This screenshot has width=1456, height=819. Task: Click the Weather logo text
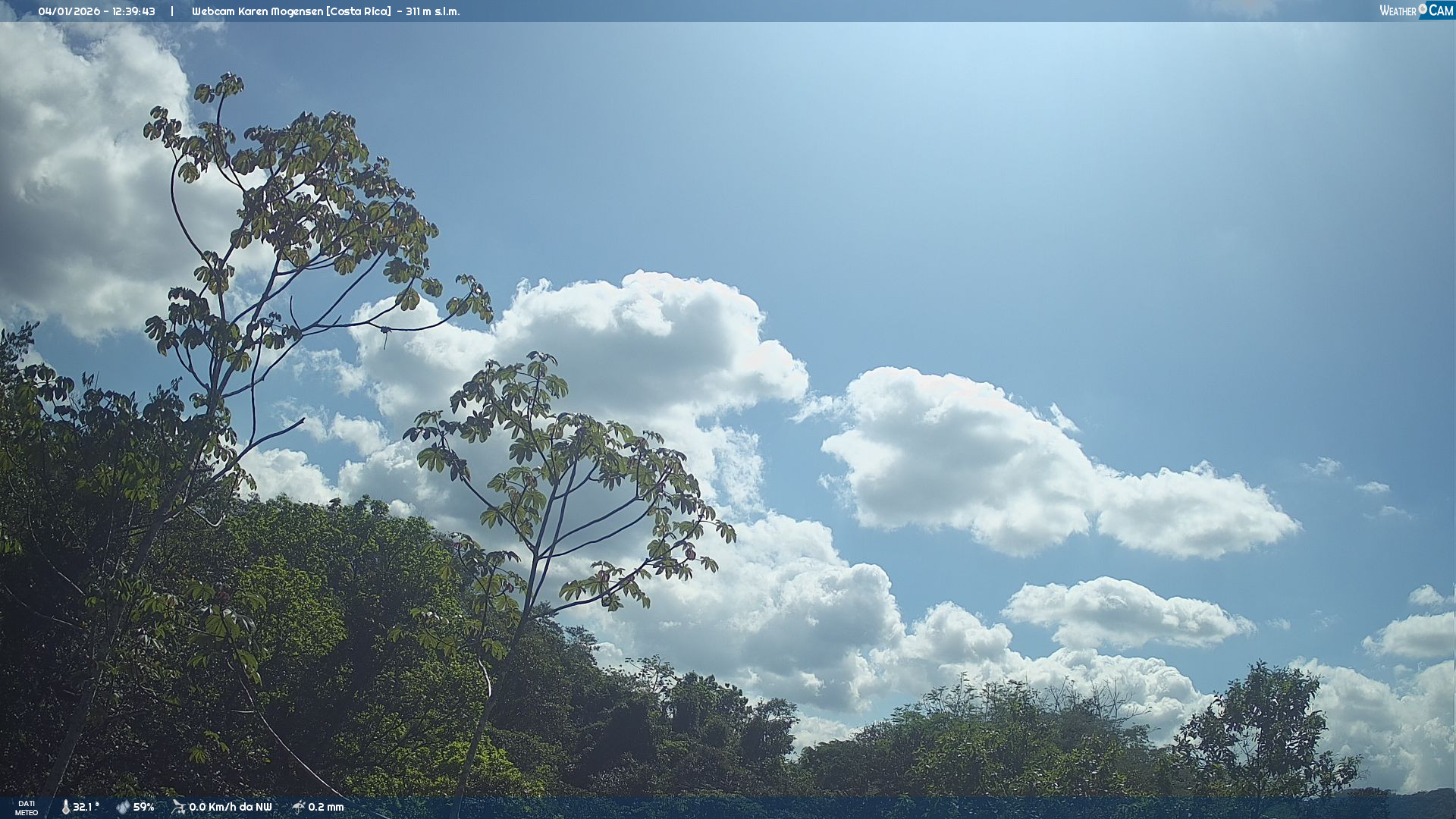point(1398,11)
